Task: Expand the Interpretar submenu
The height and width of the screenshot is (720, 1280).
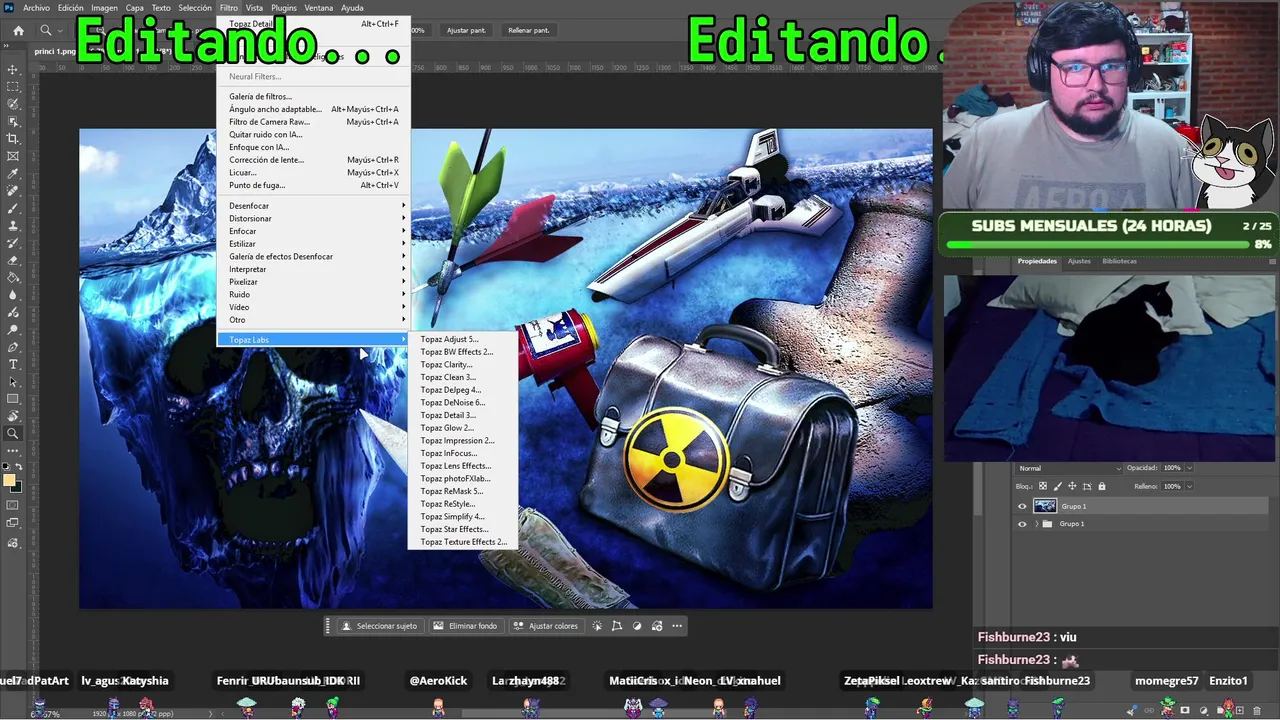Action: (x=313, y=269)
